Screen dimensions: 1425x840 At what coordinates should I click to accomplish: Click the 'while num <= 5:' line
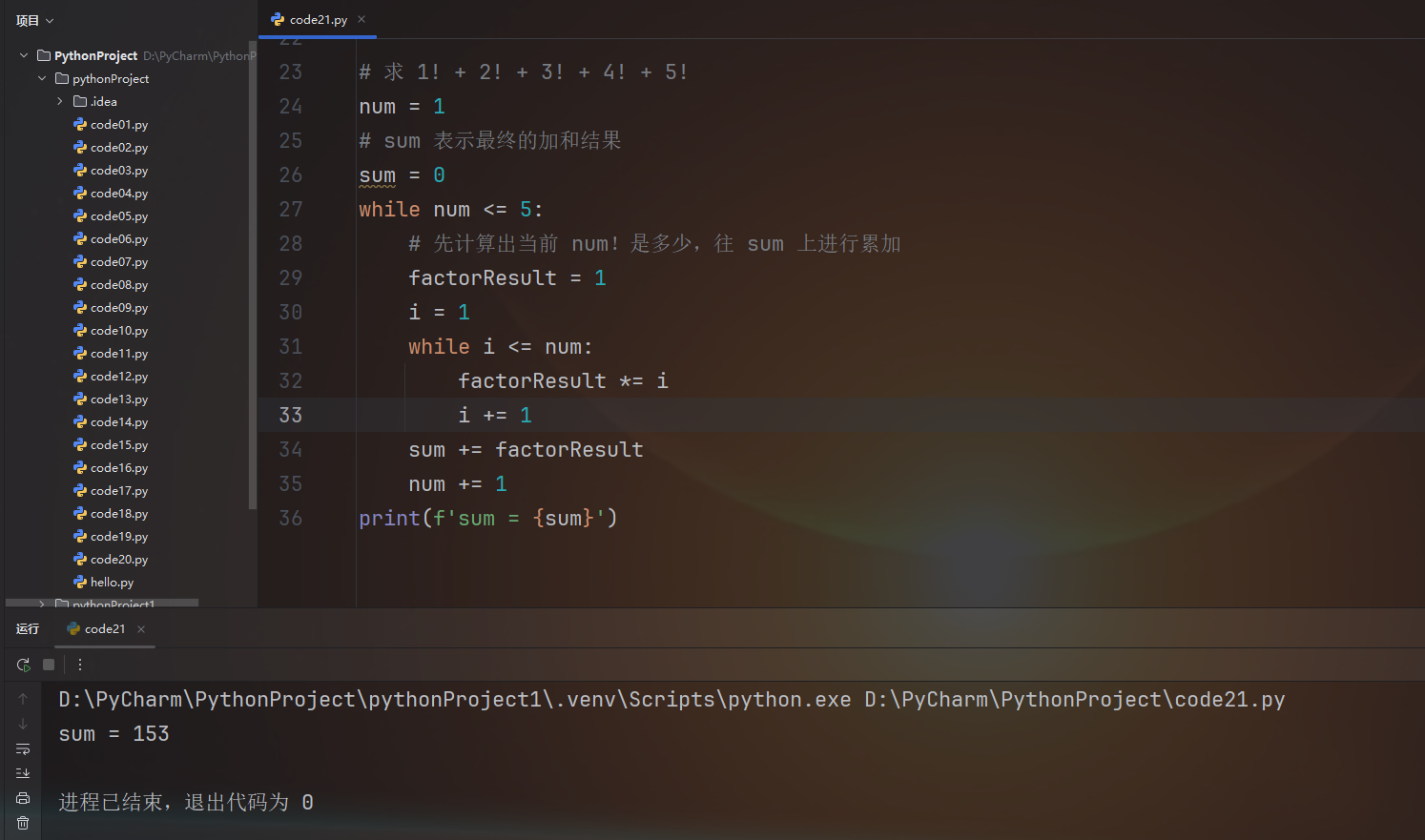point(450,209)
